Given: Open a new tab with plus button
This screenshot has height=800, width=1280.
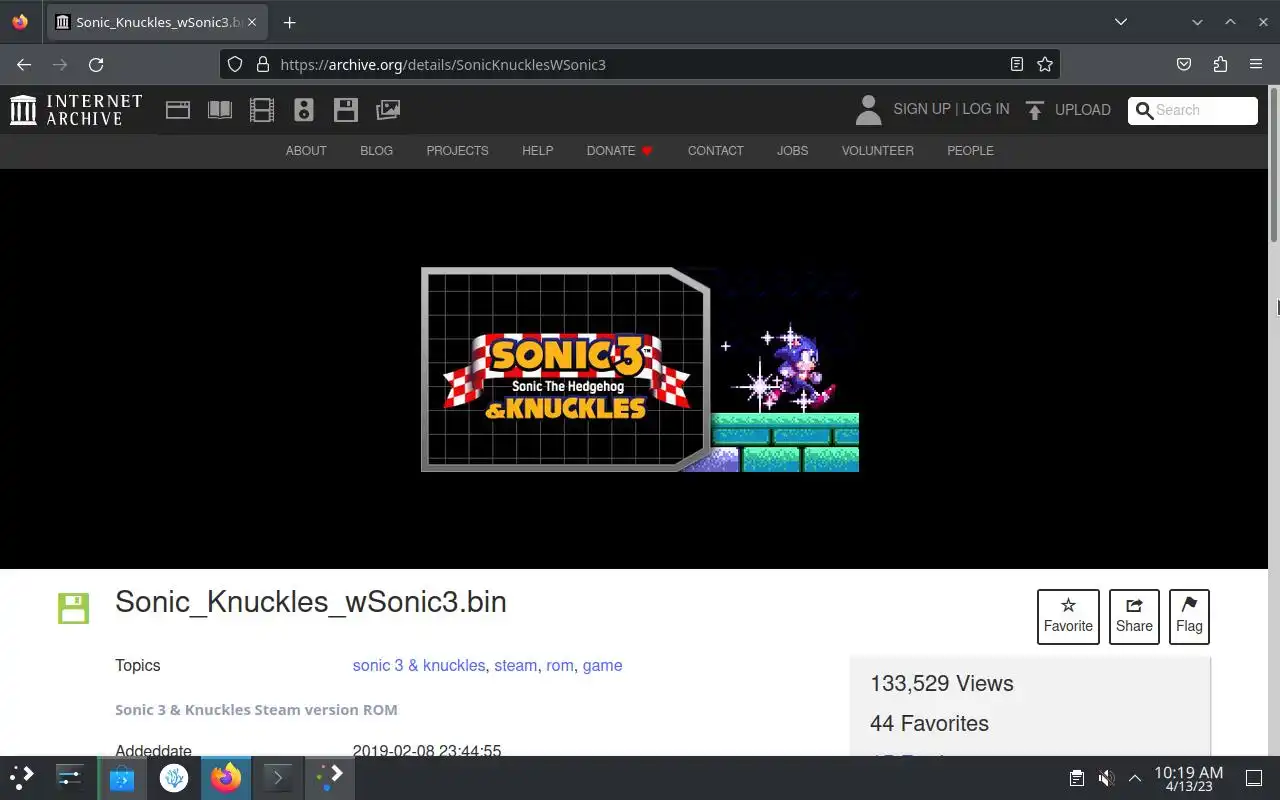Looking at the screenshot, I should click(x=289, y=22).
